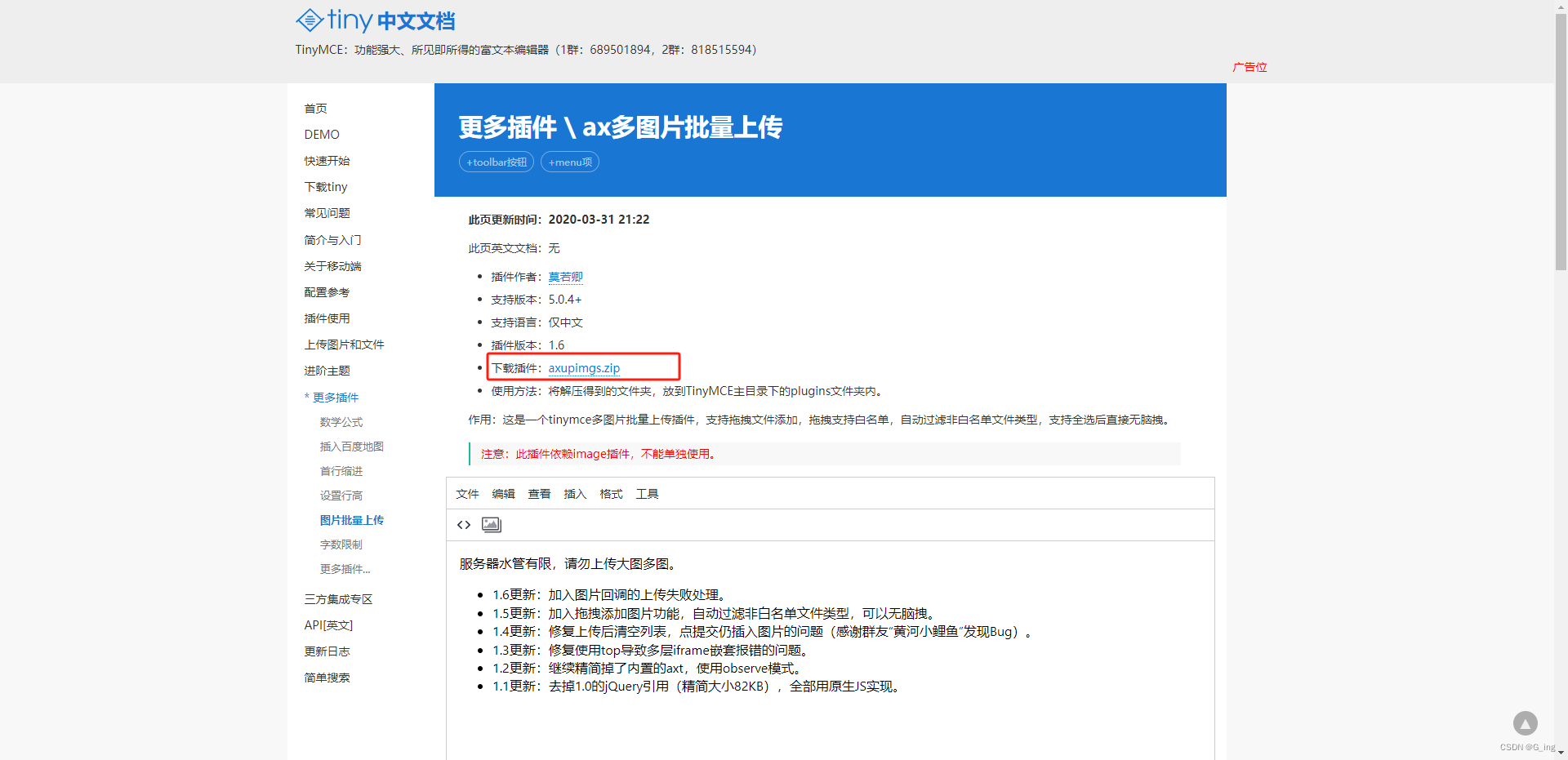Click the page title 更多插件 \ ax多图片批量上传
The height and width of the screenshot is (760, 1568).
[621, 127]
